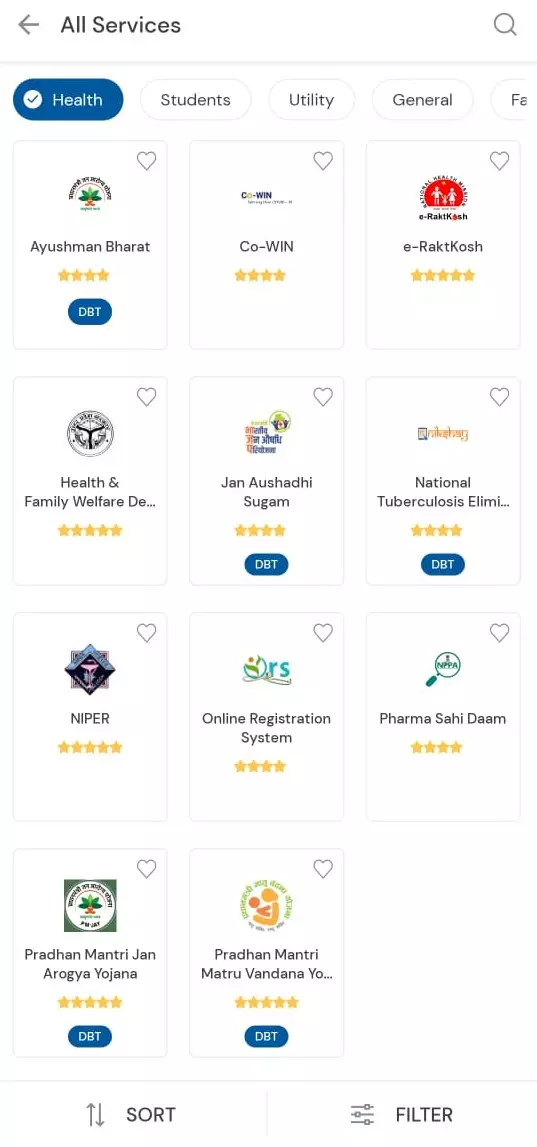The height and width of the screenshot is (1147, 537).
Task: Open Pradhan Mantri Matru Vandana Yojana card
Action: [266, 952]
